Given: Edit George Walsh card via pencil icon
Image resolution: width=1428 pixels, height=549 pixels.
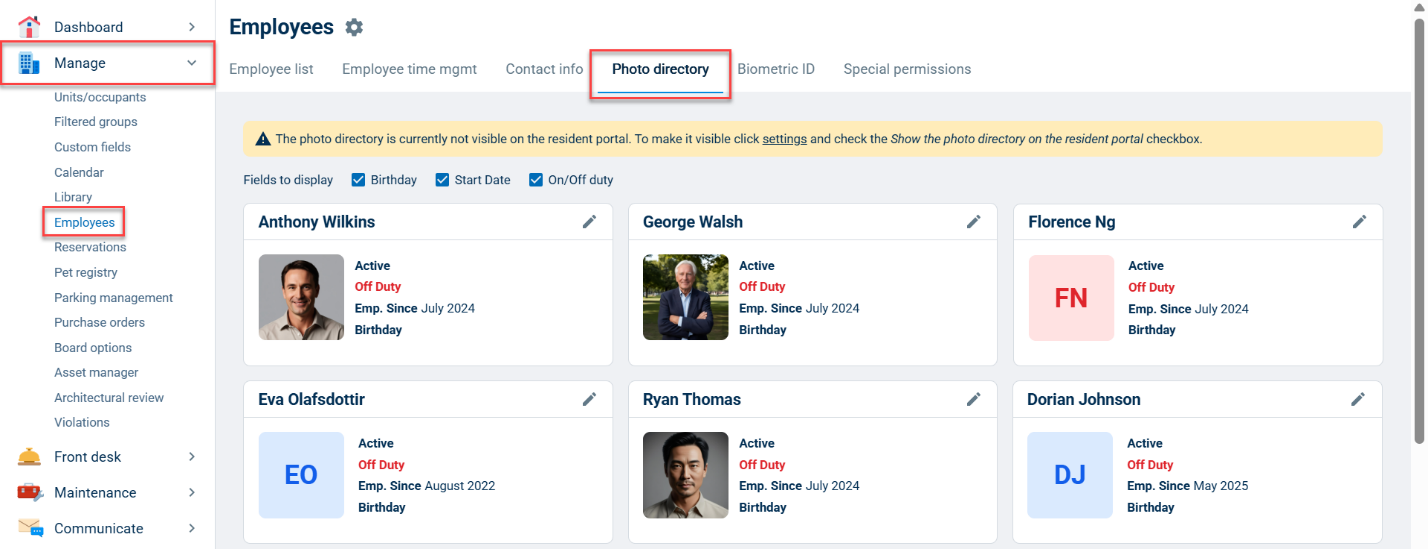Looking at the screenshot, I should [974, 222].
